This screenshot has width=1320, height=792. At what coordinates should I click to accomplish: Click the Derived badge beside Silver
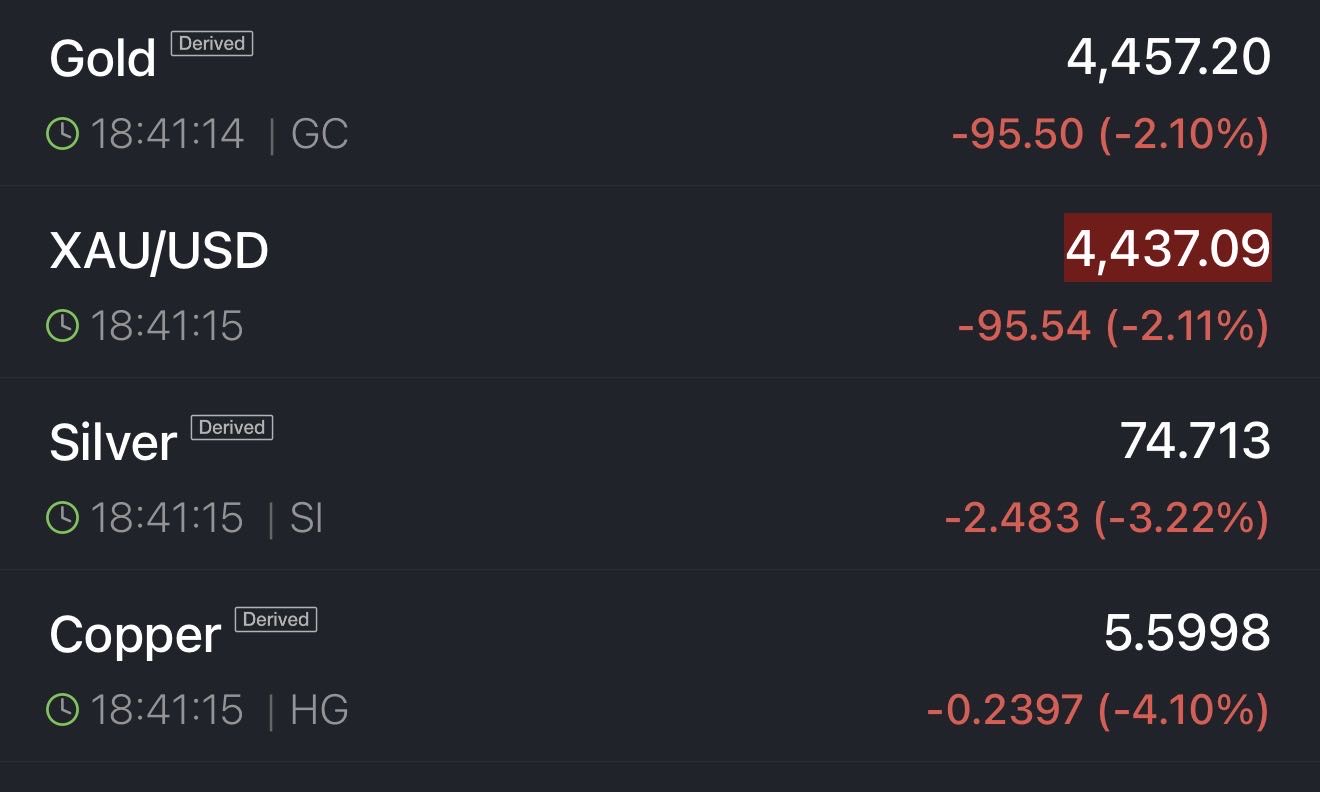pos(231,428)
